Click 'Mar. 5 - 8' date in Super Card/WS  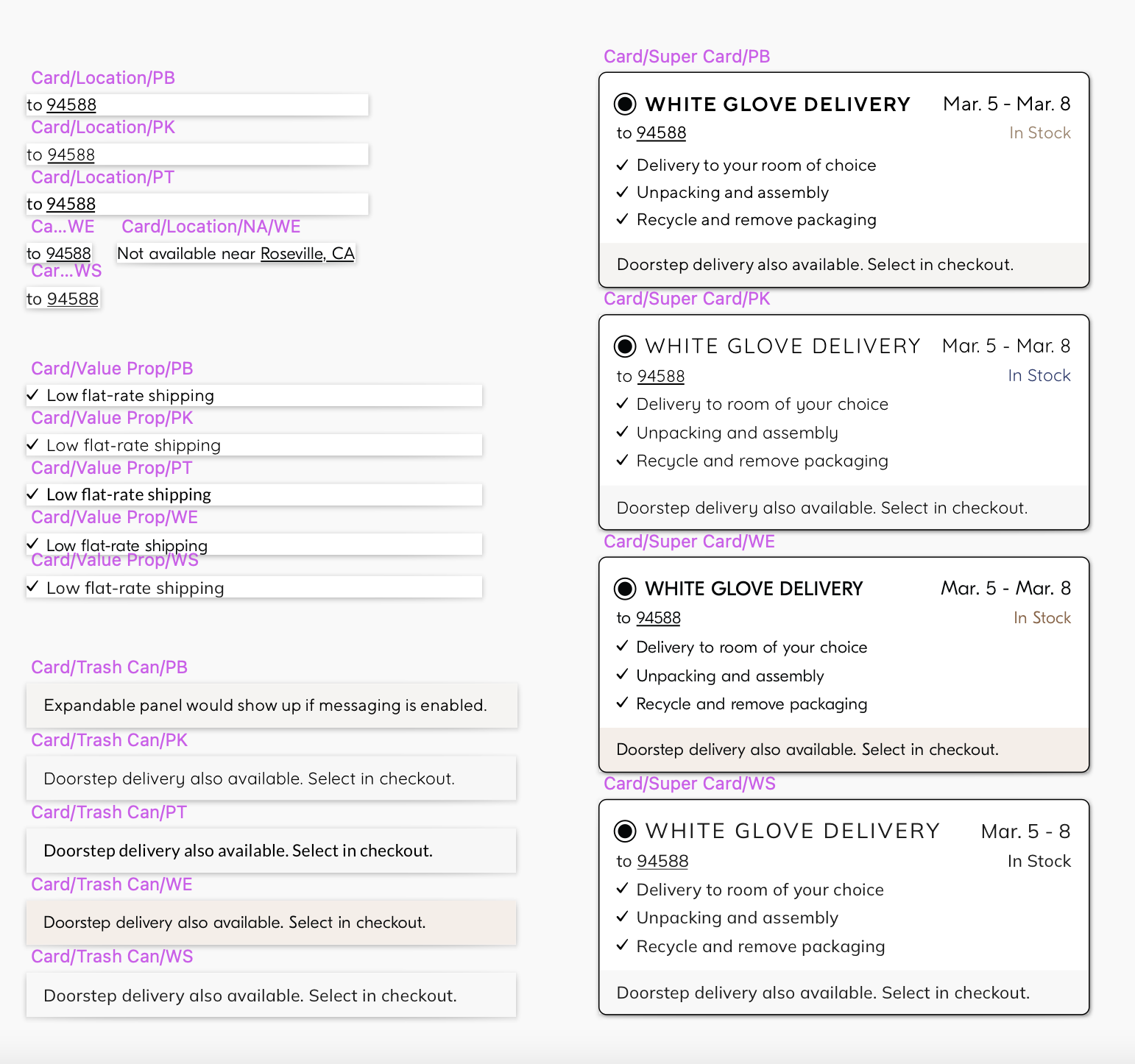click(1026, 831)
